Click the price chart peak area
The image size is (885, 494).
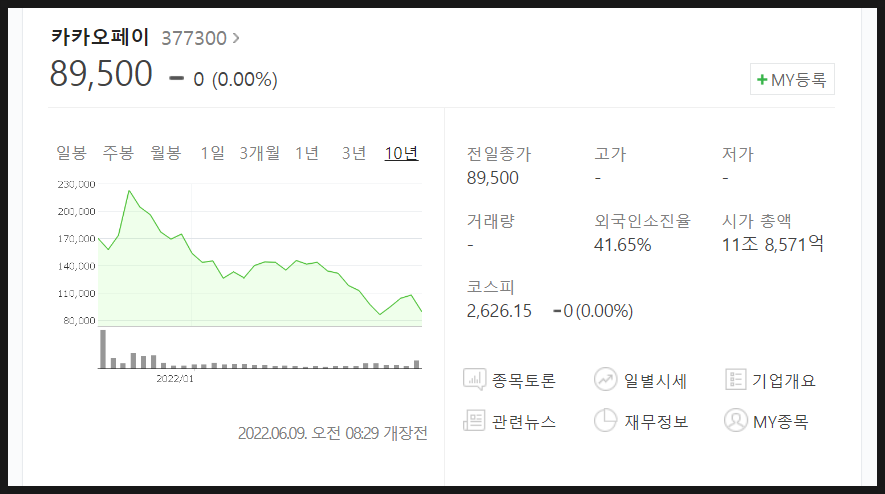[x=129, y=192]
